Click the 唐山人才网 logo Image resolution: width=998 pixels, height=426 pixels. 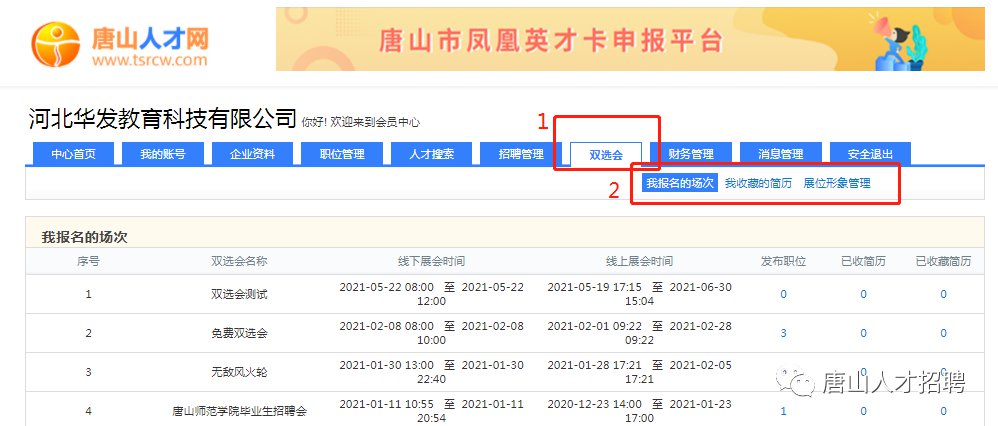120,45
